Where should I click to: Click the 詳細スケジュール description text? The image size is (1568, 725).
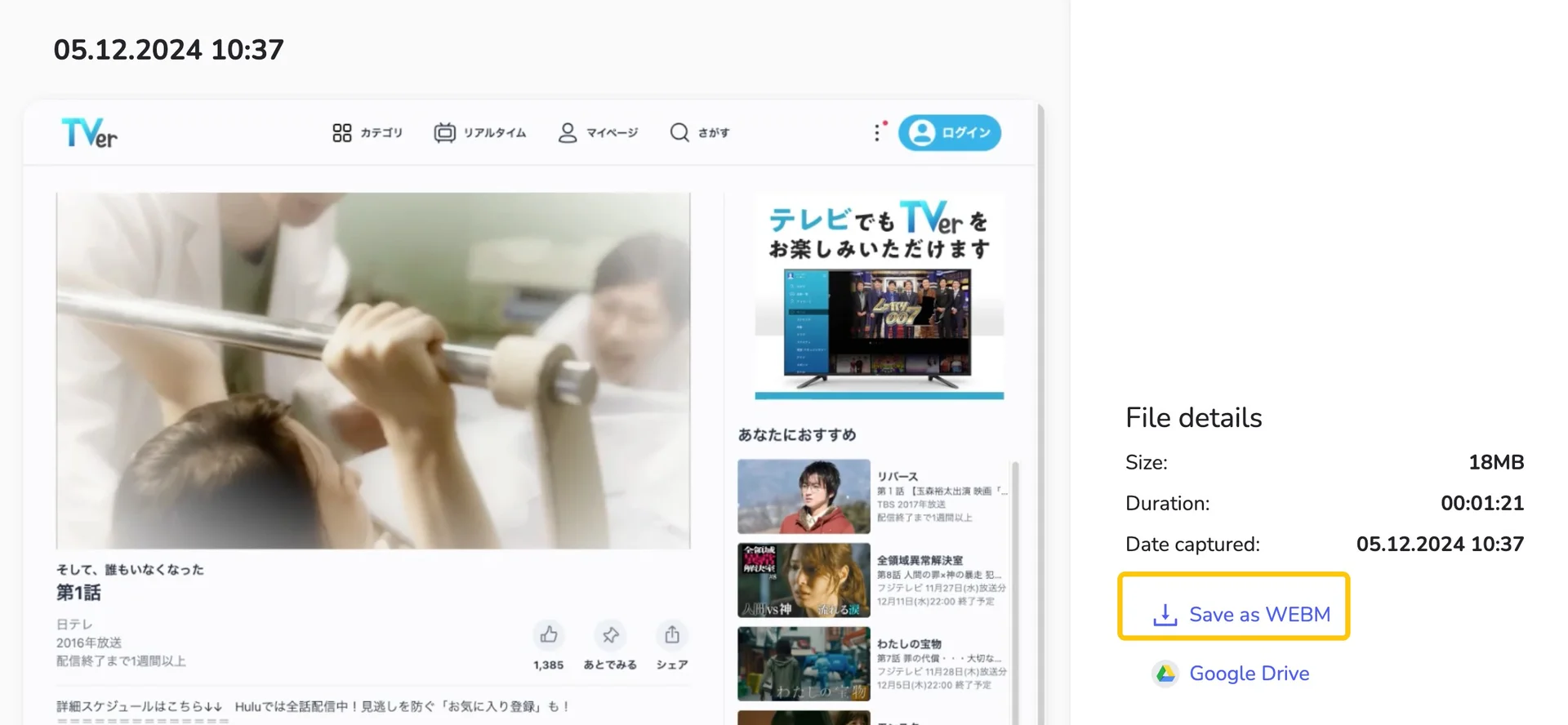(313, 706)
